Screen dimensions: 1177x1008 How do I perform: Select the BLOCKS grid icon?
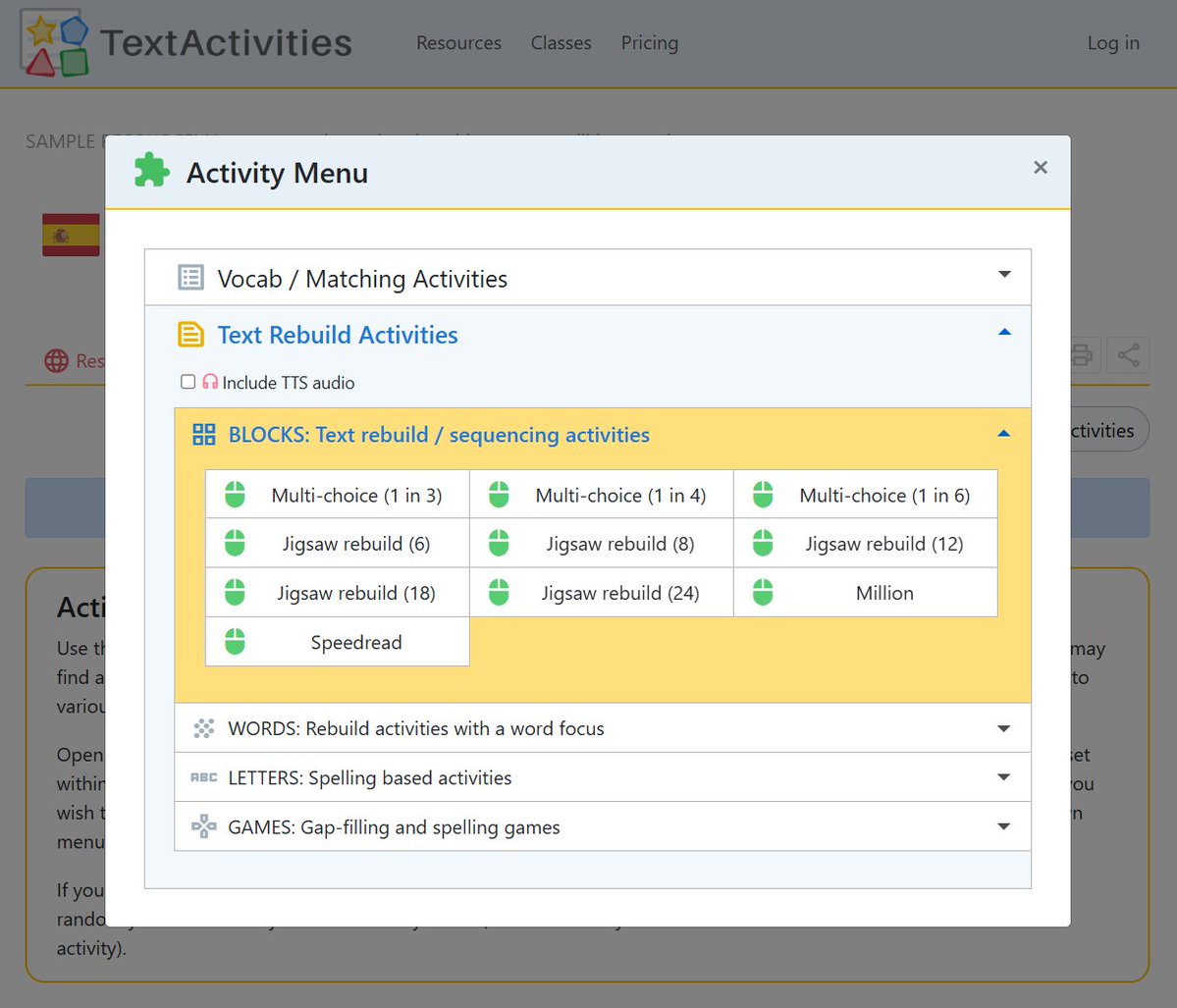pos(203,433)
